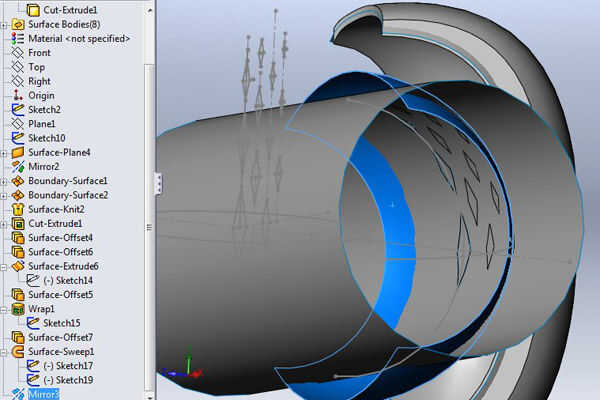Image resolution: width=600 pixels, height=400 pixels.
Task: Click the Surface-Offset7 feature icon
Action: pyautogui.click(x=18, y=337)
